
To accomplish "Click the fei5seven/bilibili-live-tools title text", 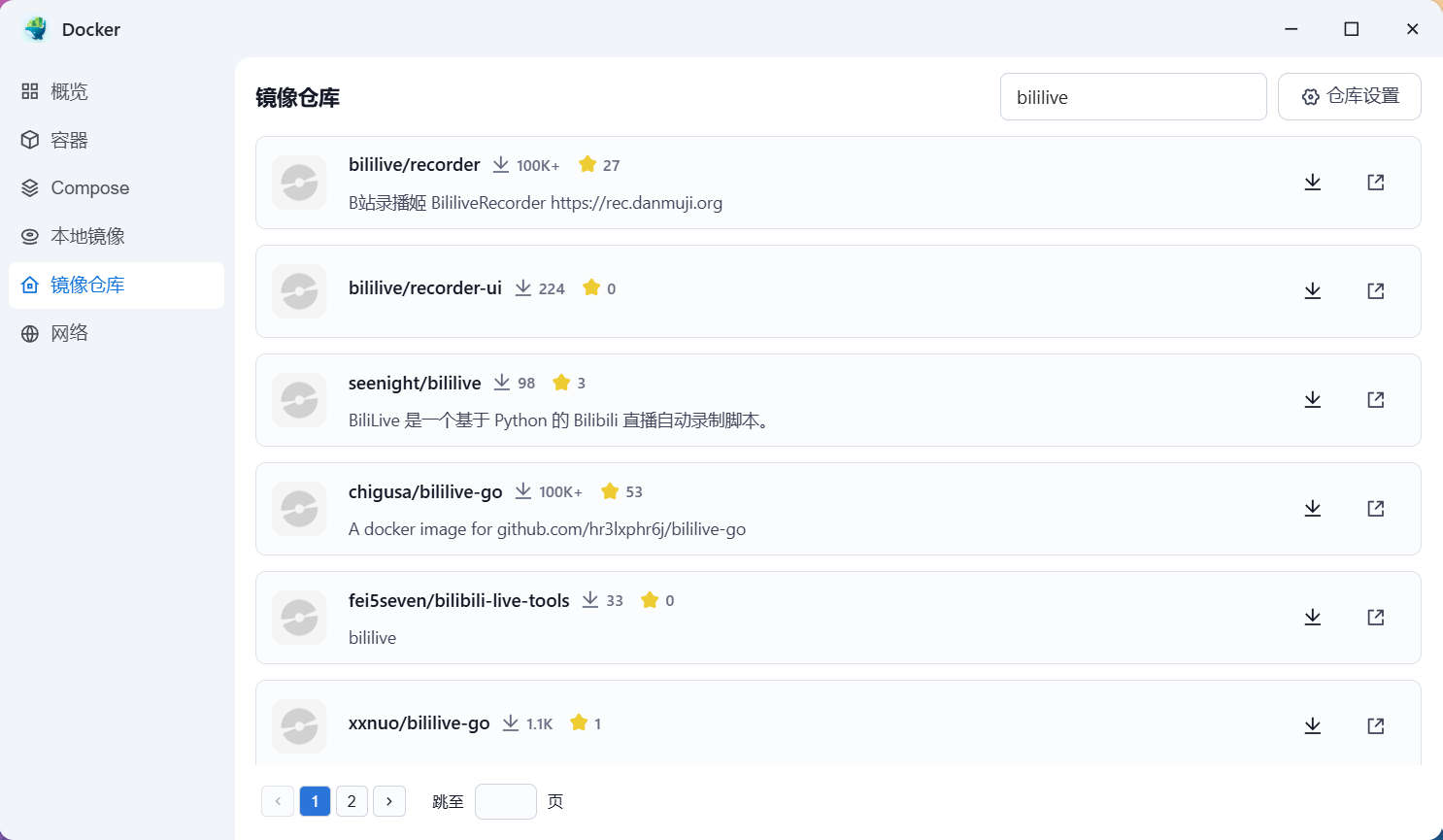I will (459, 601).
